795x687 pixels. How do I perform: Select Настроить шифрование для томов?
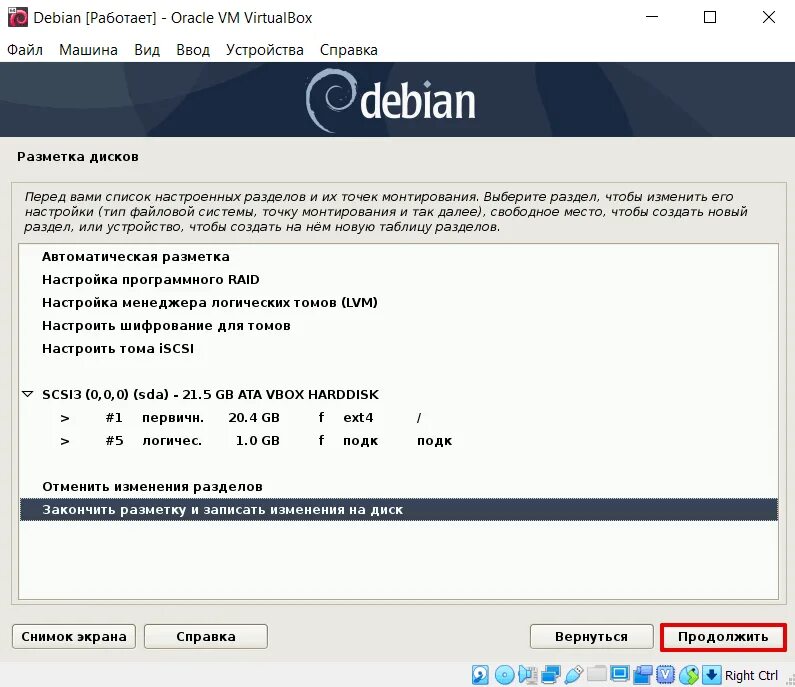[399, 326]
